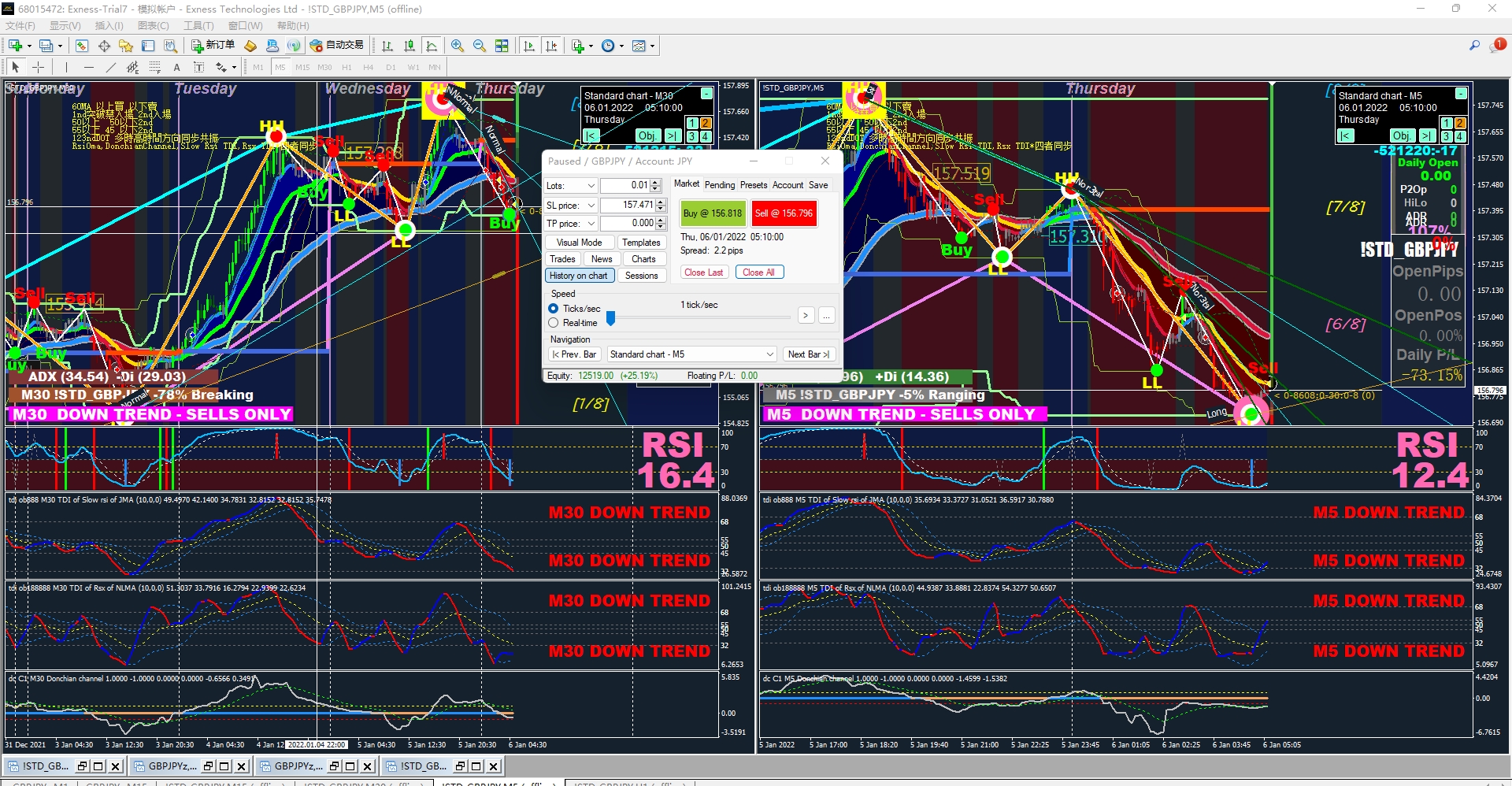Toggle chart auto scroll icon
This screenshot has height=786, width=1512.
(529, 46)
